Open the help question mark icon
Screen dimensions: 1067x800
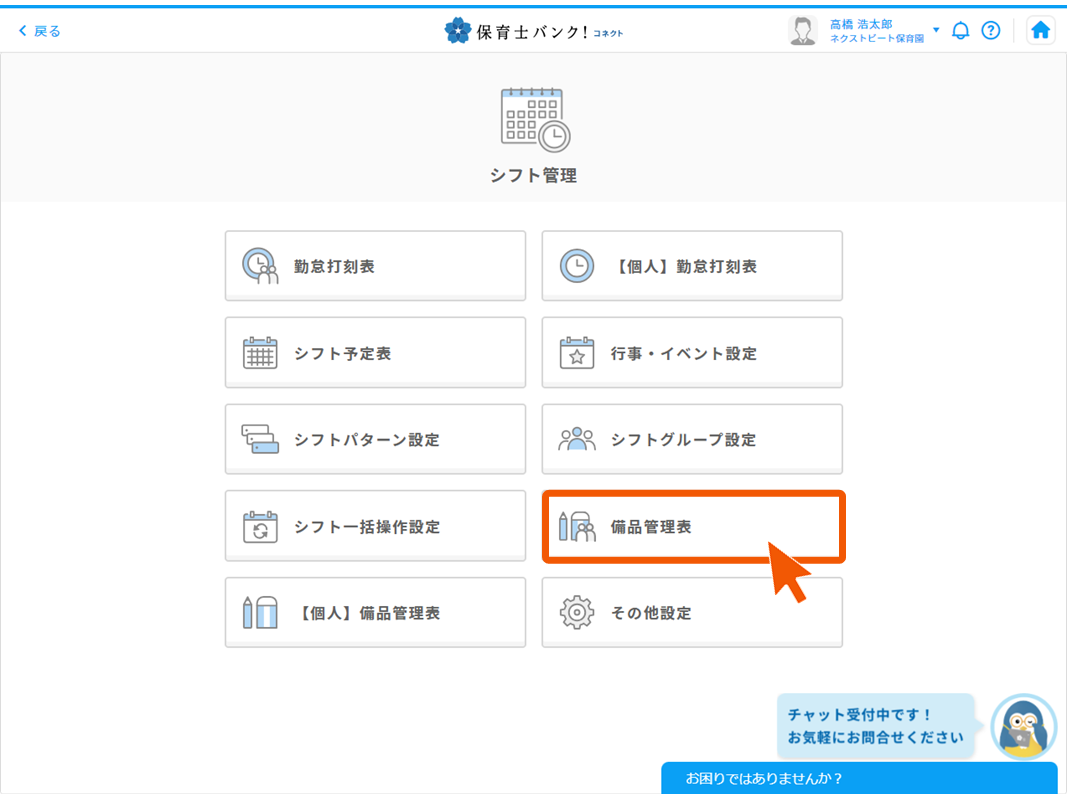990,31
